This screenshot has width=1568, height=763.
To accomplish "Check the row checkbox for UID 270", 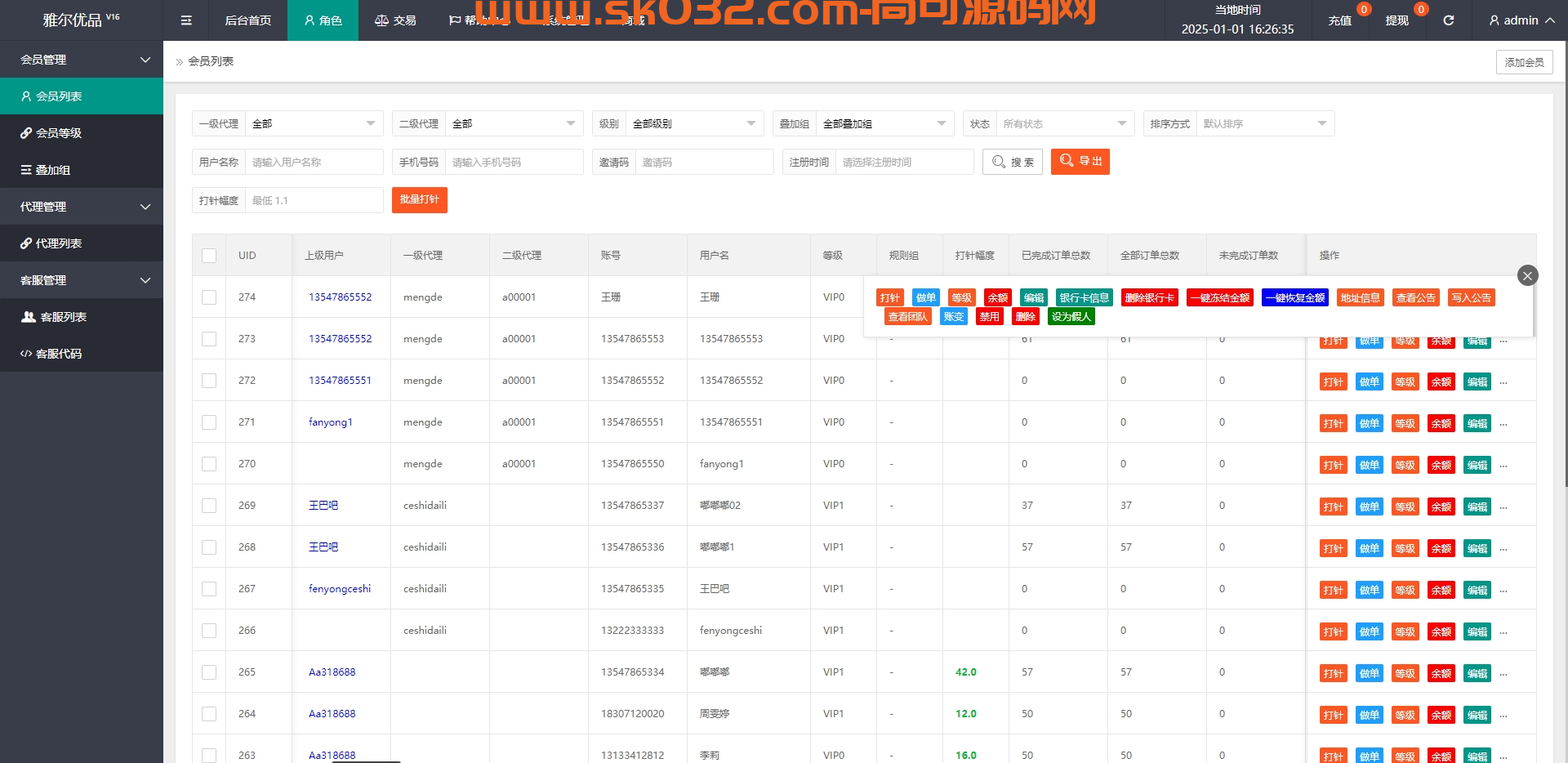I will tap(209, 464).
